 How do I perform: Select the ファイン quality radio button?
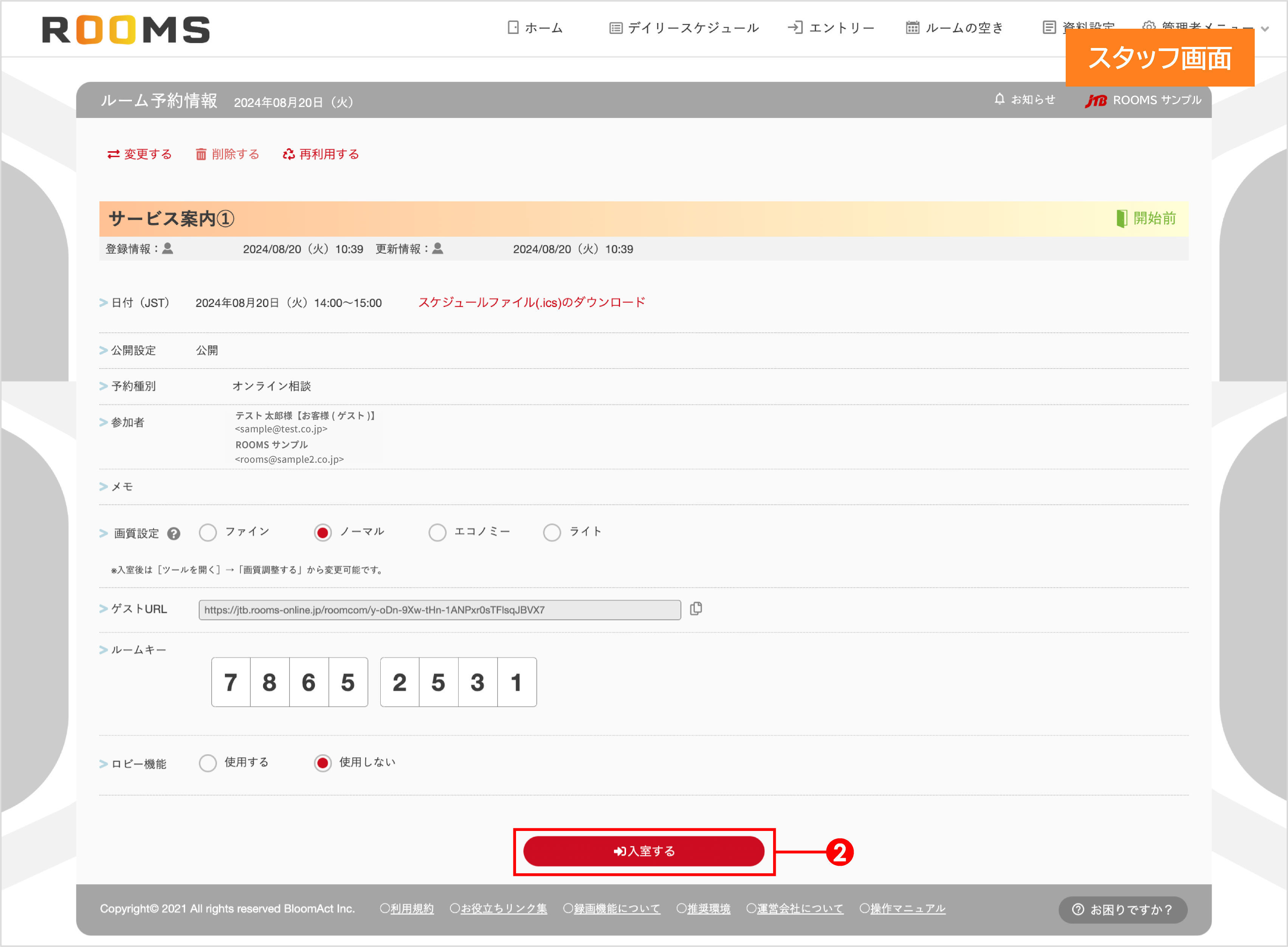(x=208, y=533)
